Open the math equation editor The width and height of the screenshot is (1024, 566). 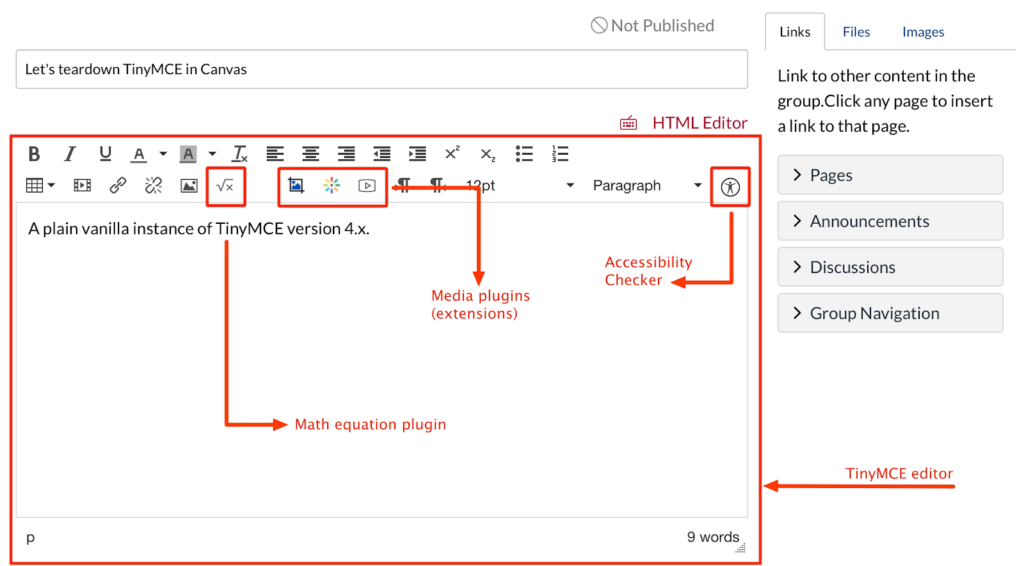point(225,186)
